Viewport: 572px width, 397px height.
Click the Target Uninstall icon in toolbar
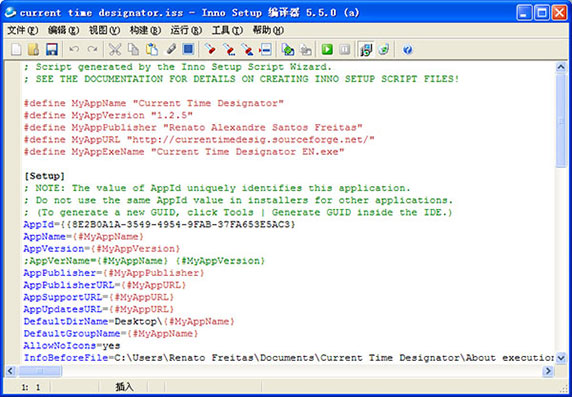pyautogui.click(x=384, y=49)
